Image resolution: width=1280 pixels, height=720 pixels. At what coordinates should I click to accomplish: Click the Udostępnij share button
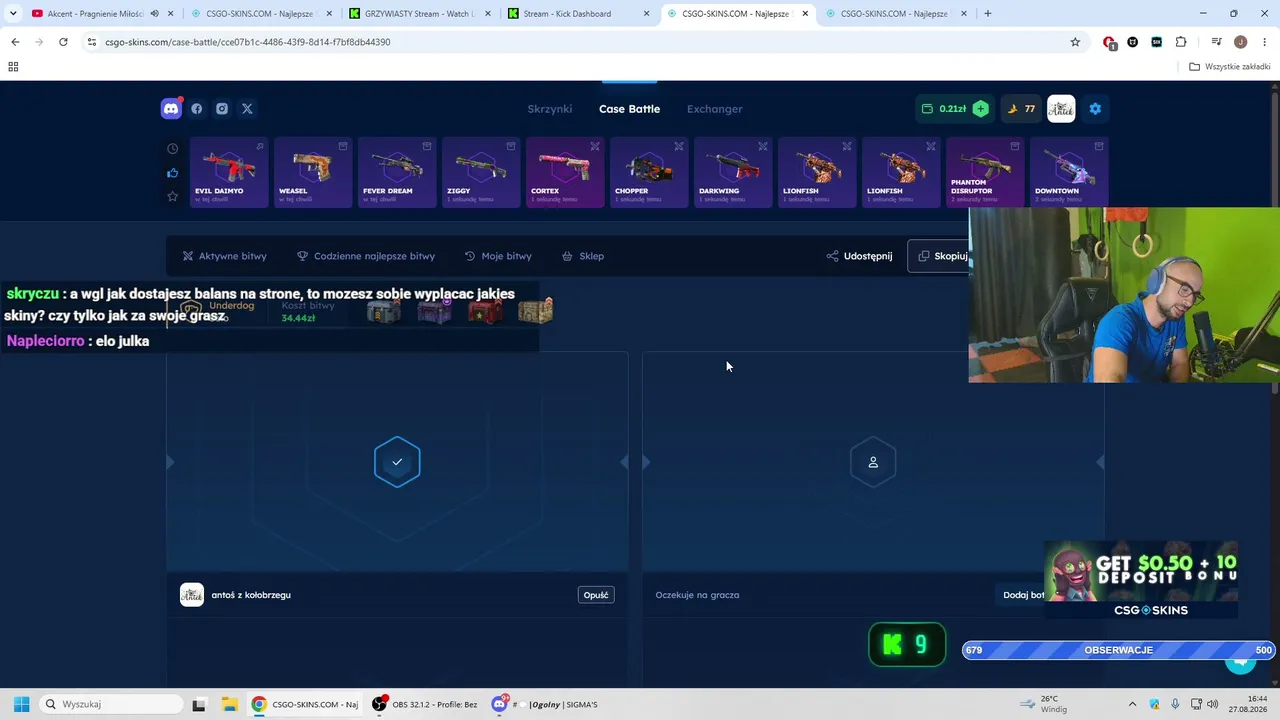pos(859,256)
